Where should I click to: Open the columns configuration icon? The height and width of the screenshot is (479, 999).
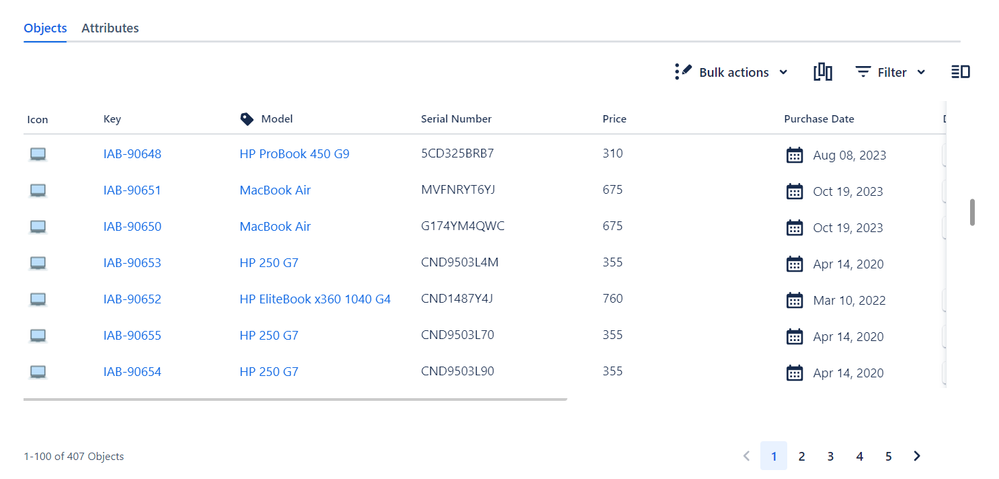[x=823, y=72]
